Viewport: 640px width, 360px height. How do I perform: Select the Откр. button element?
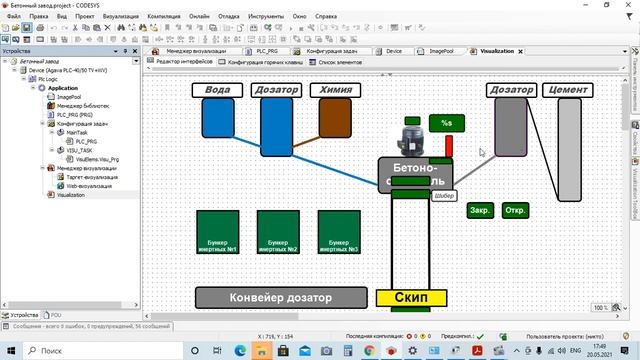click(x=516, y=211)
